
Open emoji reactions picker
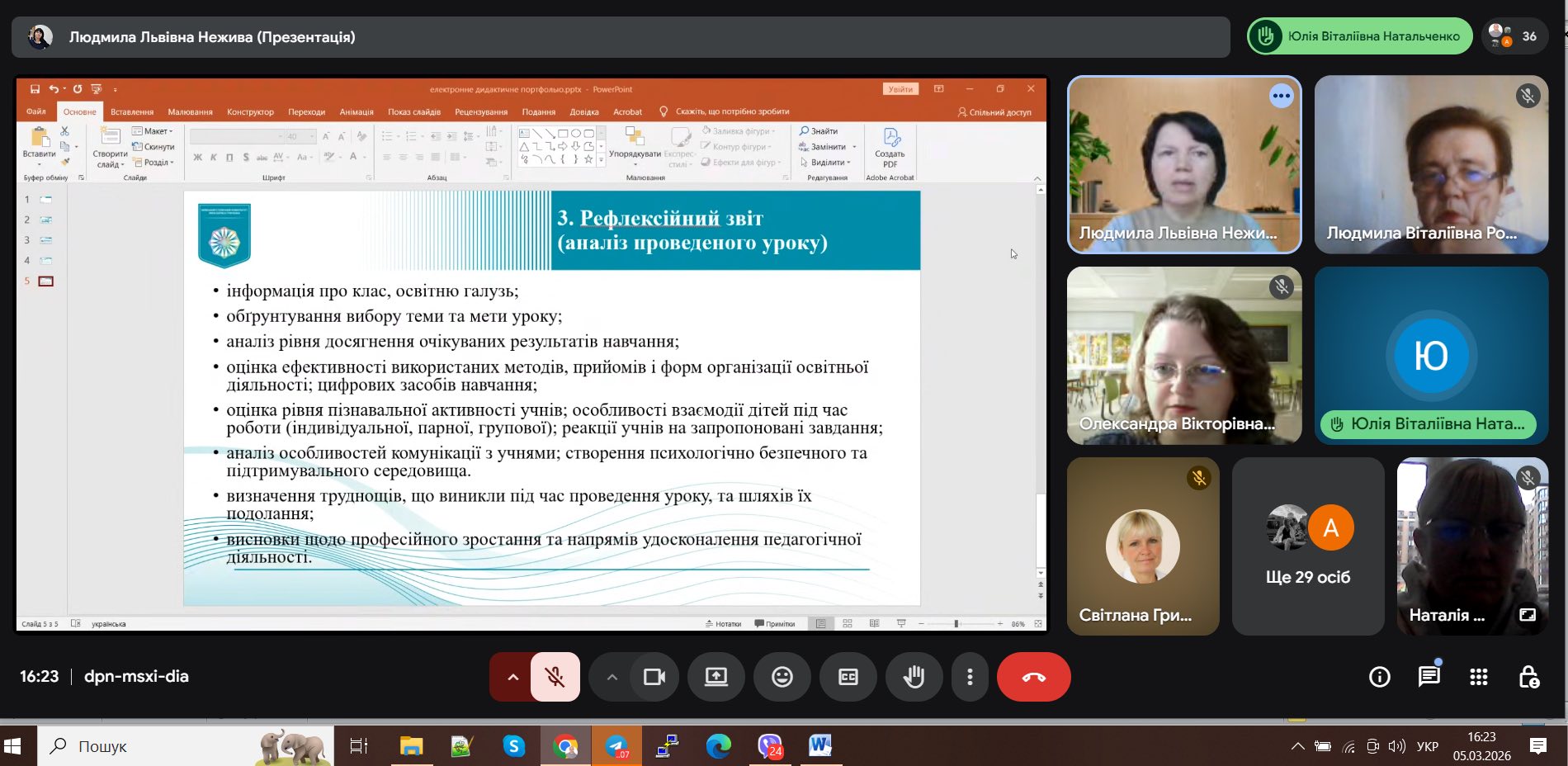(782, 677)
